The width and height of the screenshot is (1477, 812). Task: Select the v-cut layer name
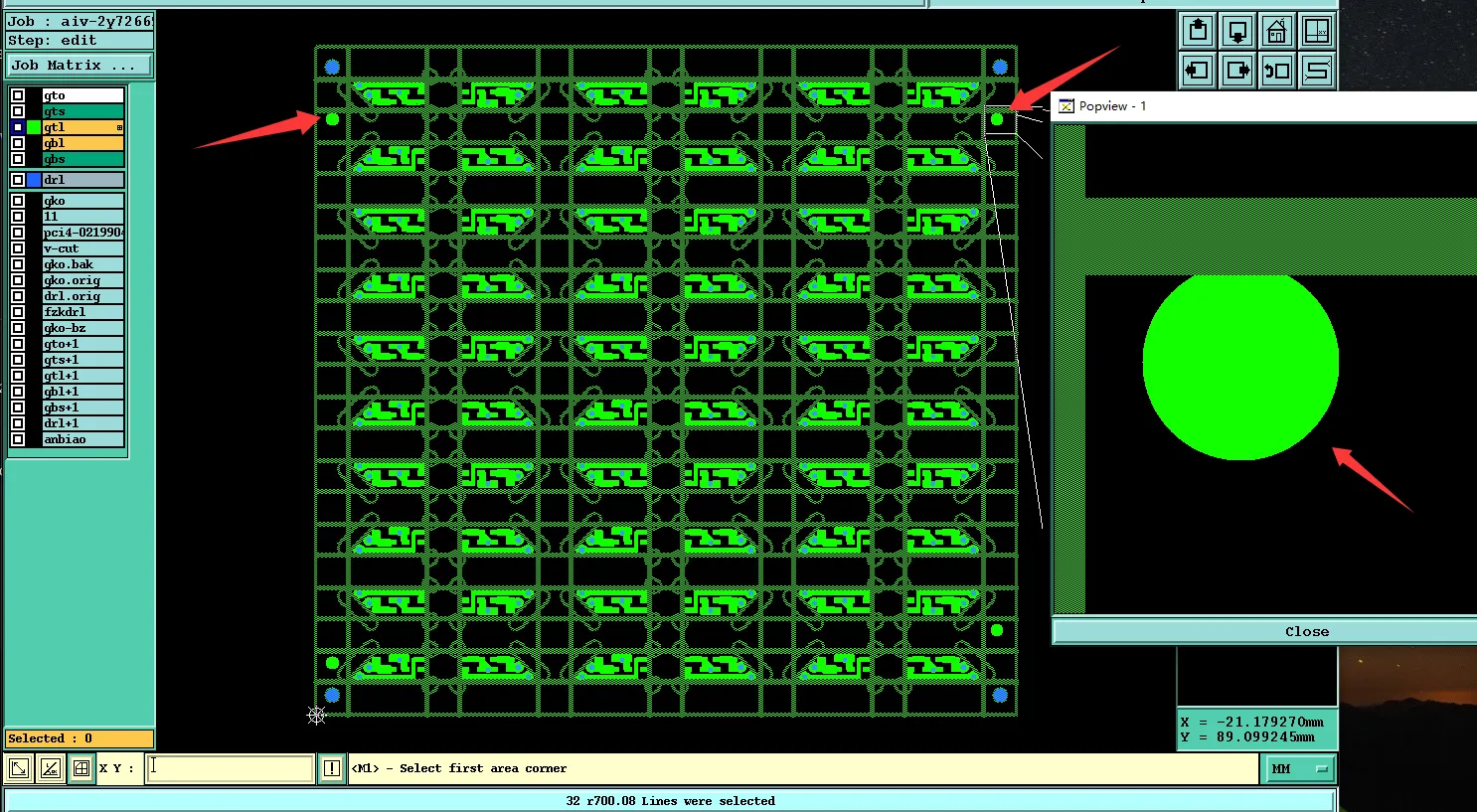point(83,248)
